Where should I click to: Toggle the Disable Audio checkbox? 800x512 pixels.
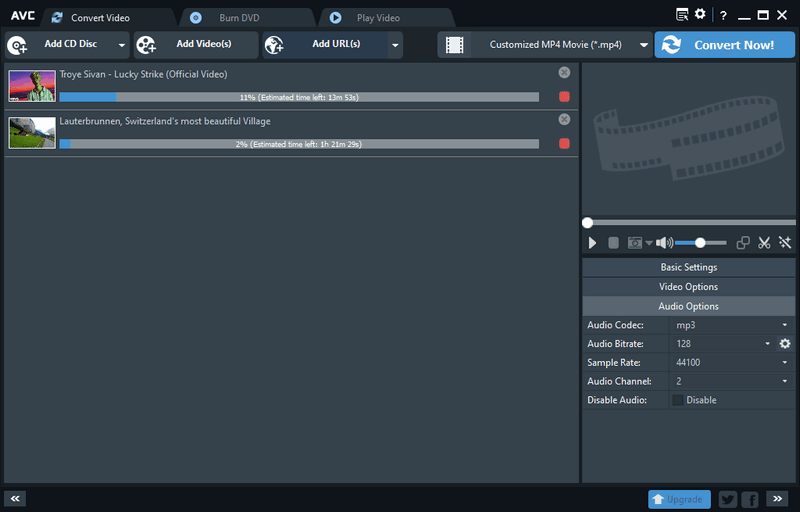[x=678, y=400]
